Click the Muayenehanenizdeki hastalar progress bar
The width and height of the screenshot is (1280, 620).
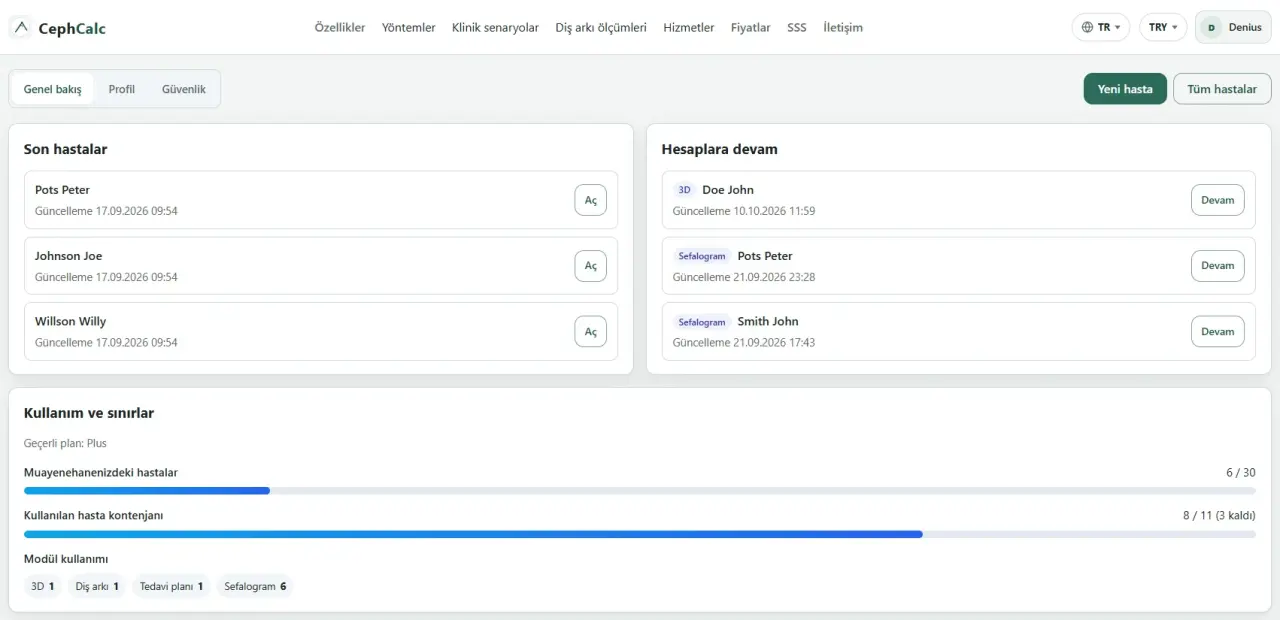click(x=640, y=491)
